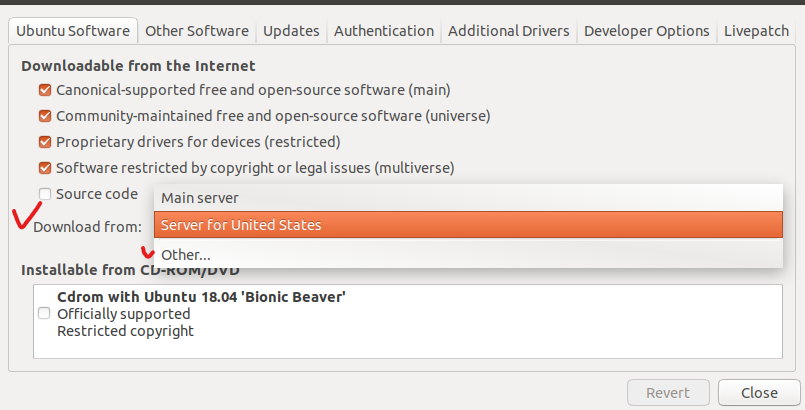Switch to the Other Software tab
This screenshot has width=805, height=410.
pyautogui.click(x=197, y=31)
